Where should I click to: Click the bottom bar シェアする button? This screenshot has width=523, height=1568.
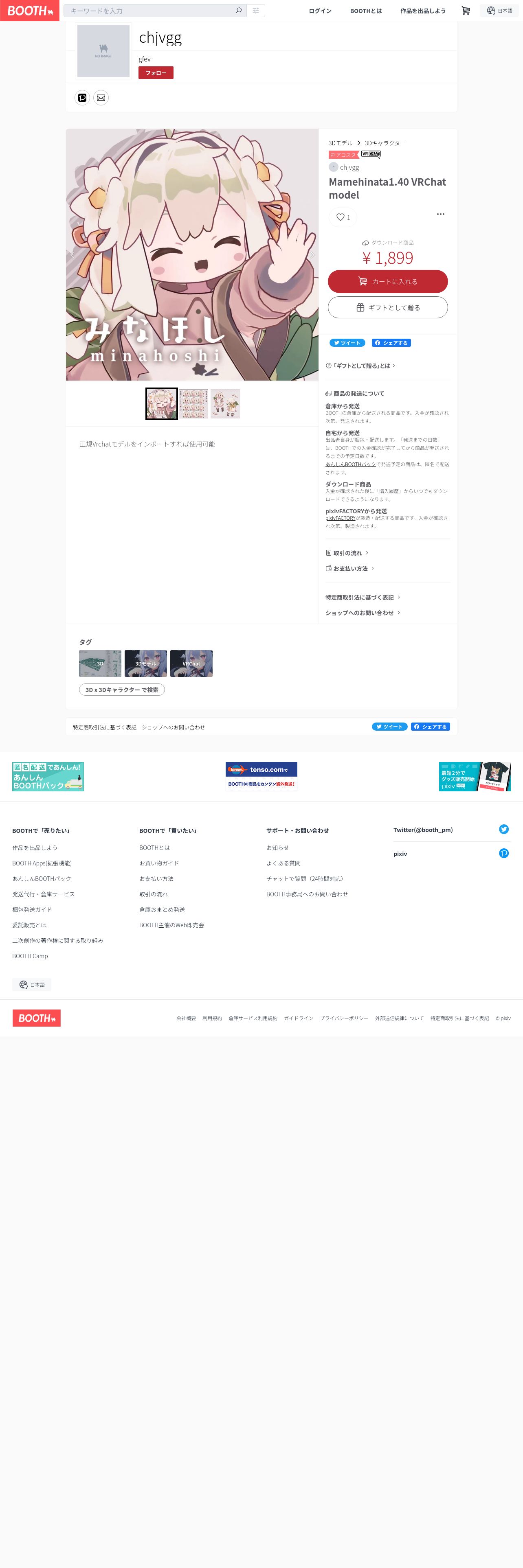tap(431, 726)
